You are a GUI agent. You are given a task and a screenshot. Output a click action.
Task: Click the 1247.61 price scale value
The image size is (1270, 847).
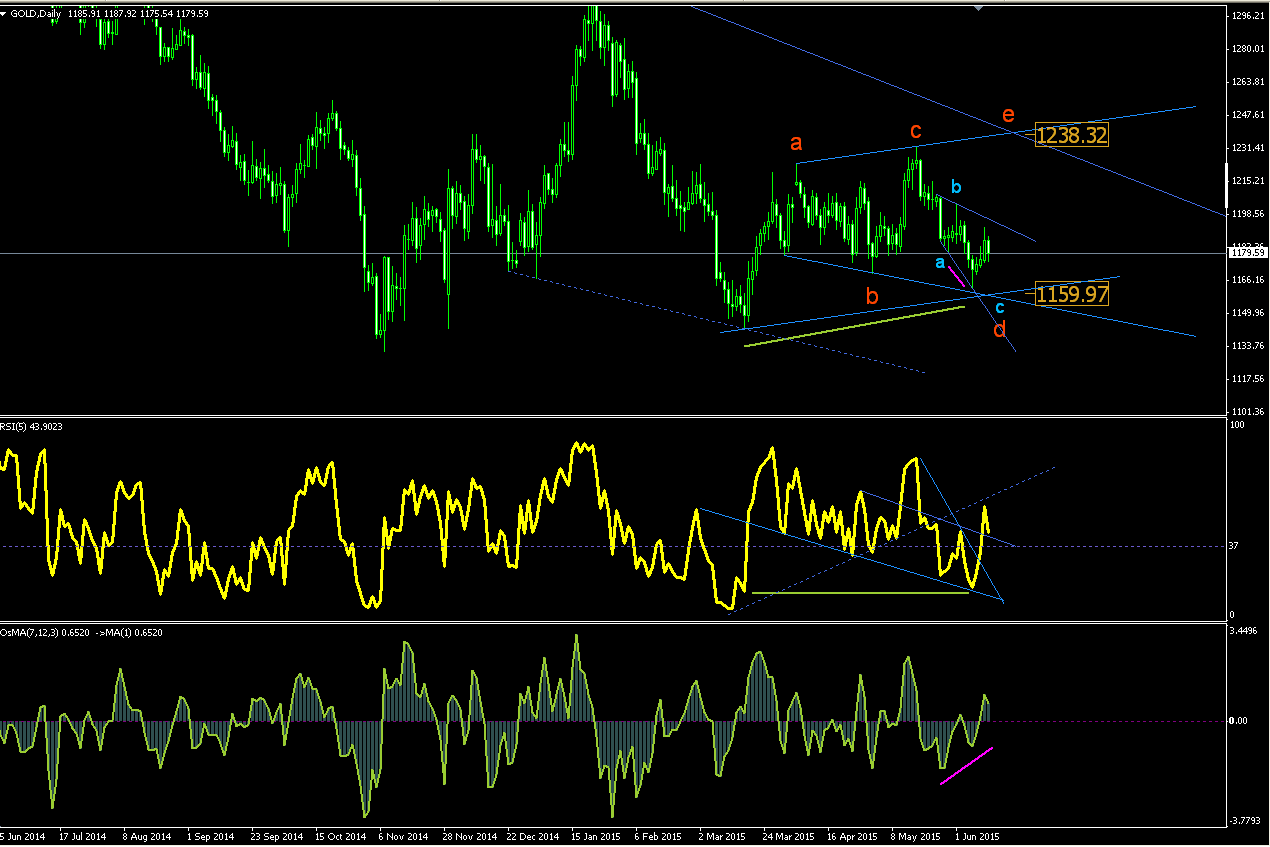pos(1247,115)
